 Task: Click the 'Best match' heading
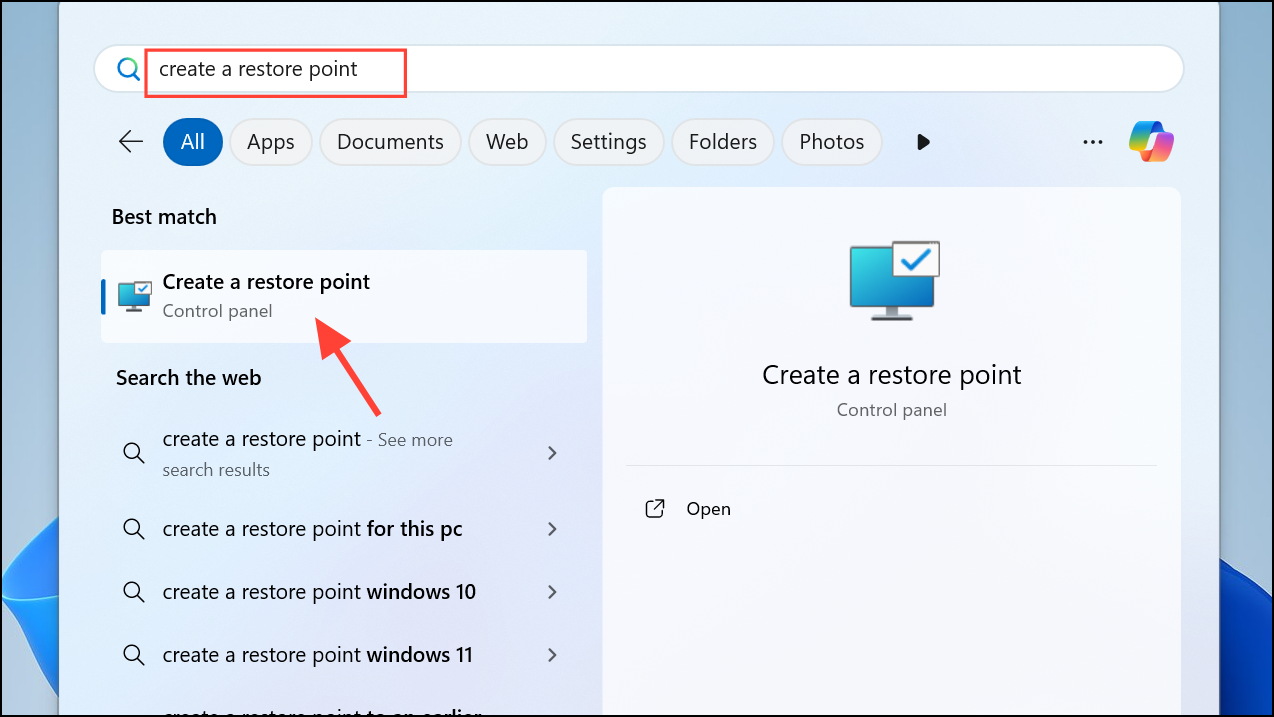click(164, 217)
